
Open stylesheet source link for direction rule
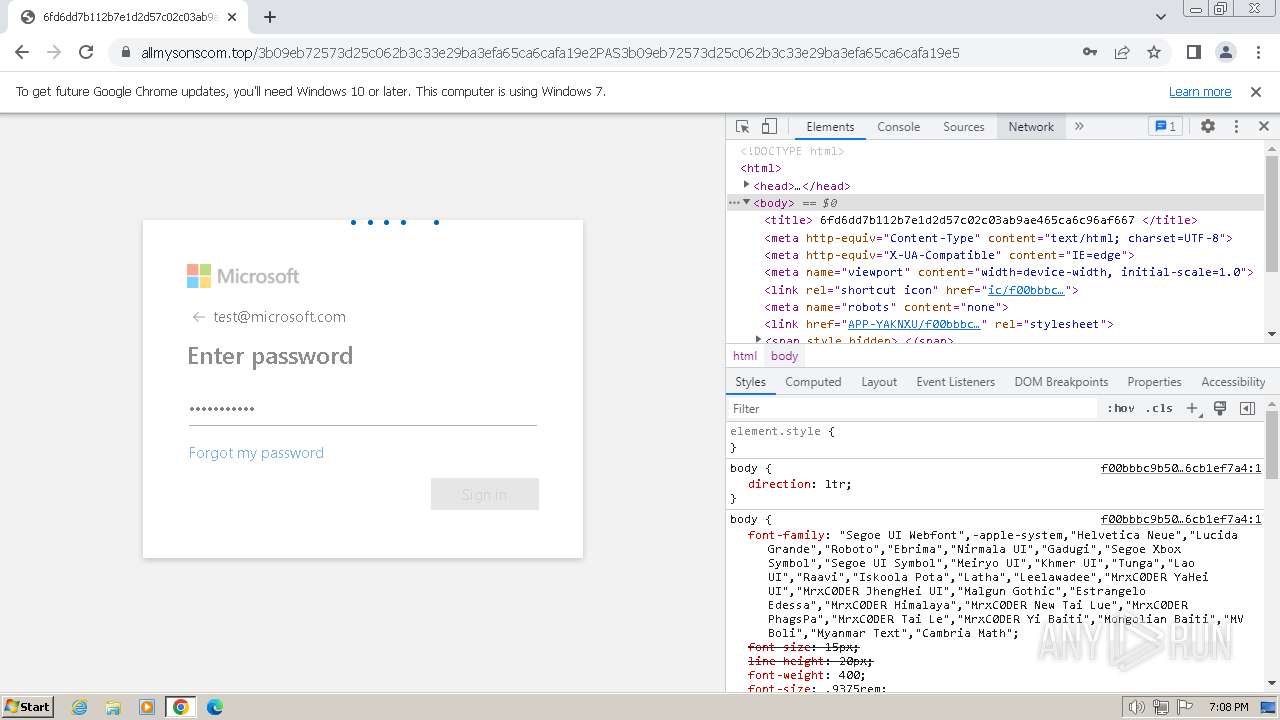[1181, 468]
